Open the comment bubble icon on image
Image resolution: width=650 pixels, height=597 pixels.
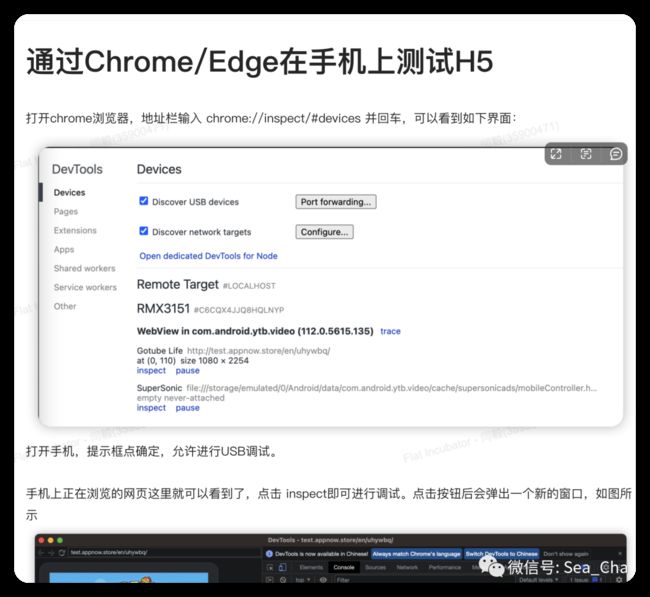tap(616, 154)
